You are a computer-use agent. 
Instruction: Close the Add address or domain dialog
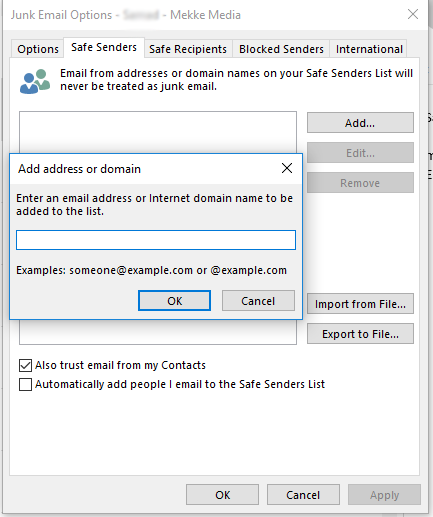coord(287,168)
